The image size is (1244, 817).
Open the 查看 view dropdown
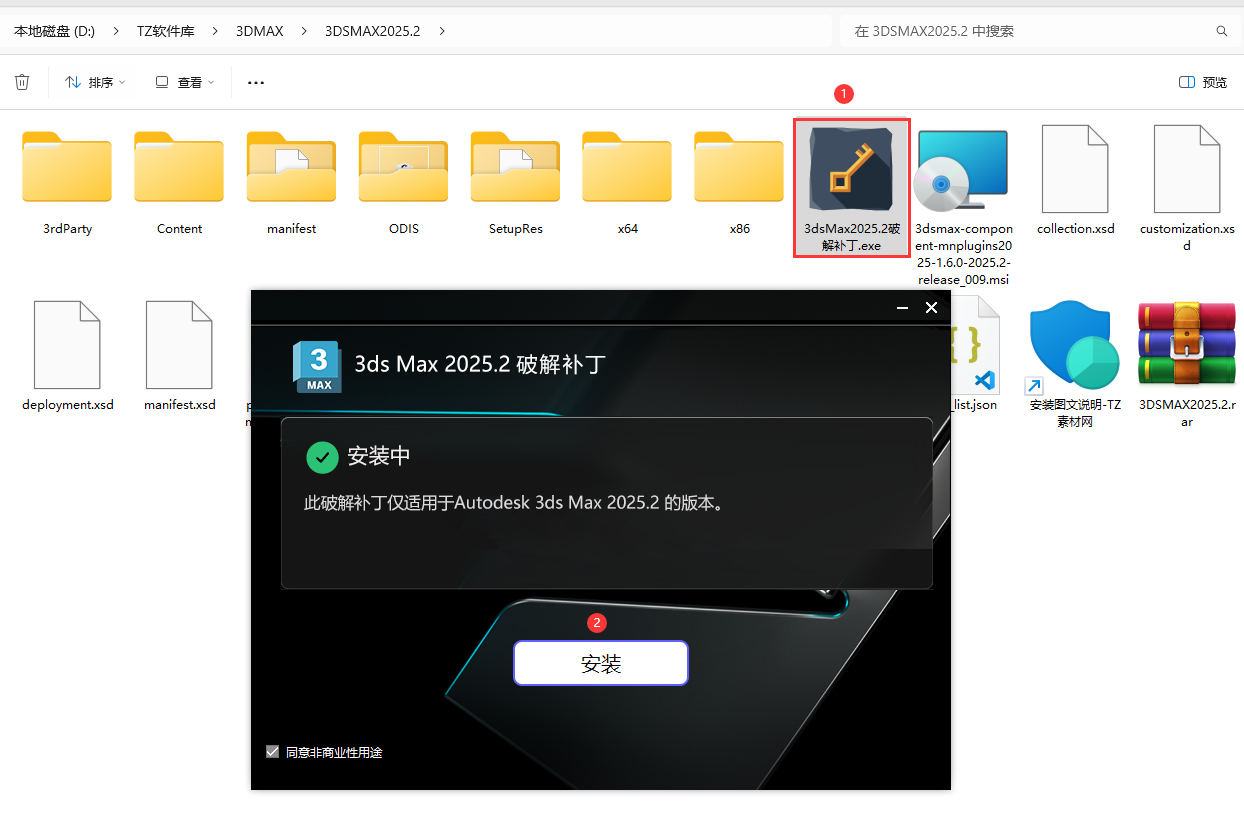[185, 82]
